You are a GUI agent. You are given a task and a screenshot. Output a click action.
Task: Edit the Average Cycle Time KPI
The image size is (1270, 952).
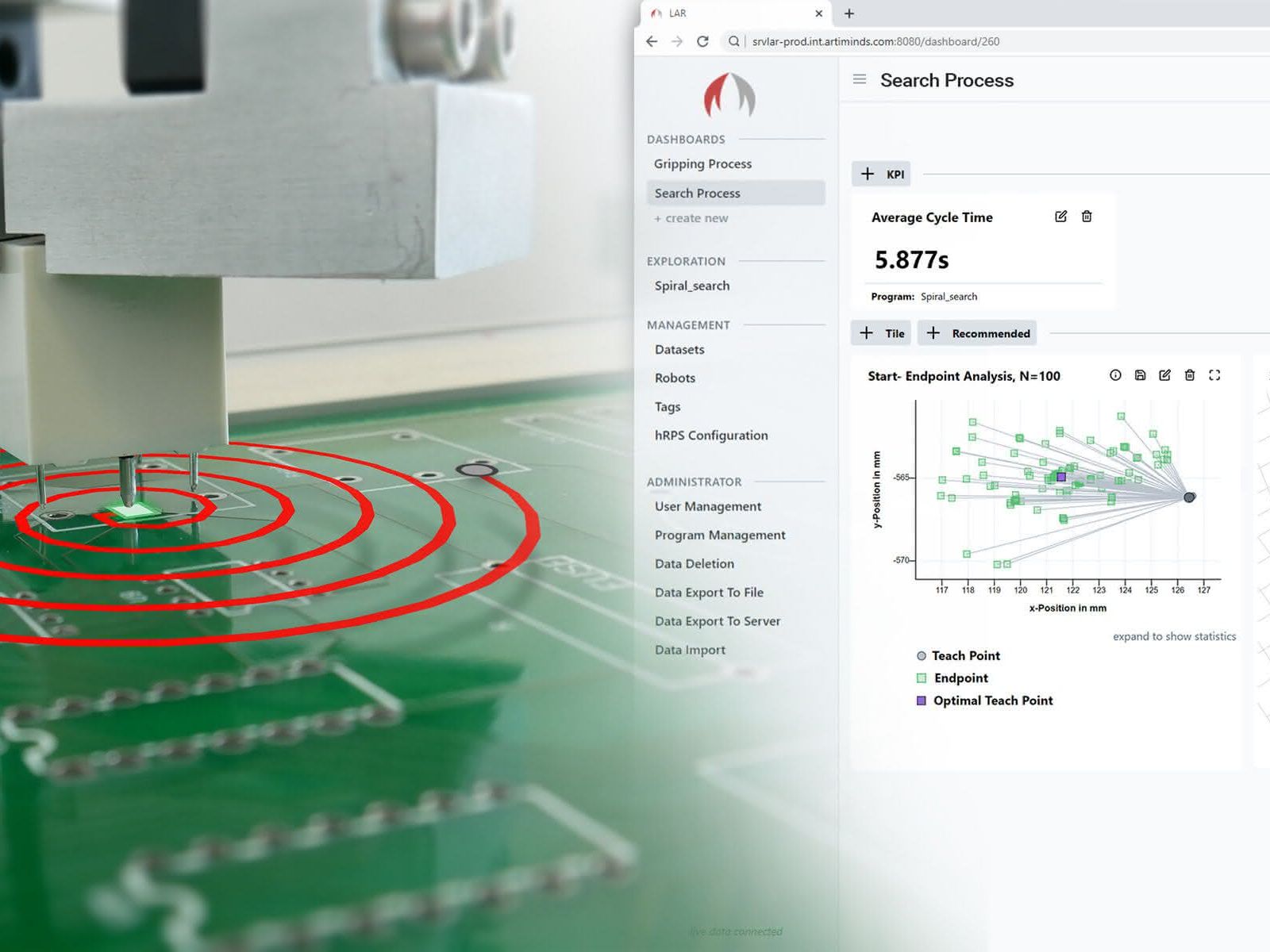(x=1060, y=217)
